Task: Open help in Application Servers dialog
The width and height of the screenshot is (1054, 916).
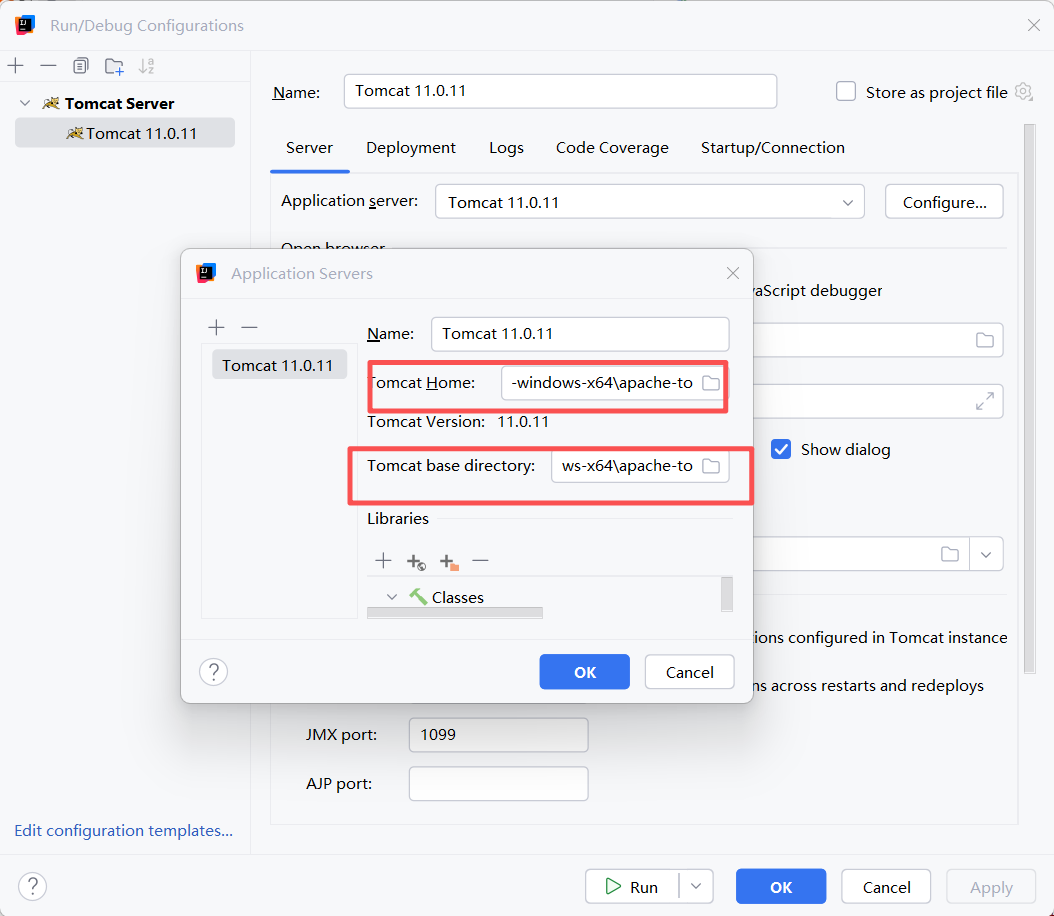Action: click(214, 671)
